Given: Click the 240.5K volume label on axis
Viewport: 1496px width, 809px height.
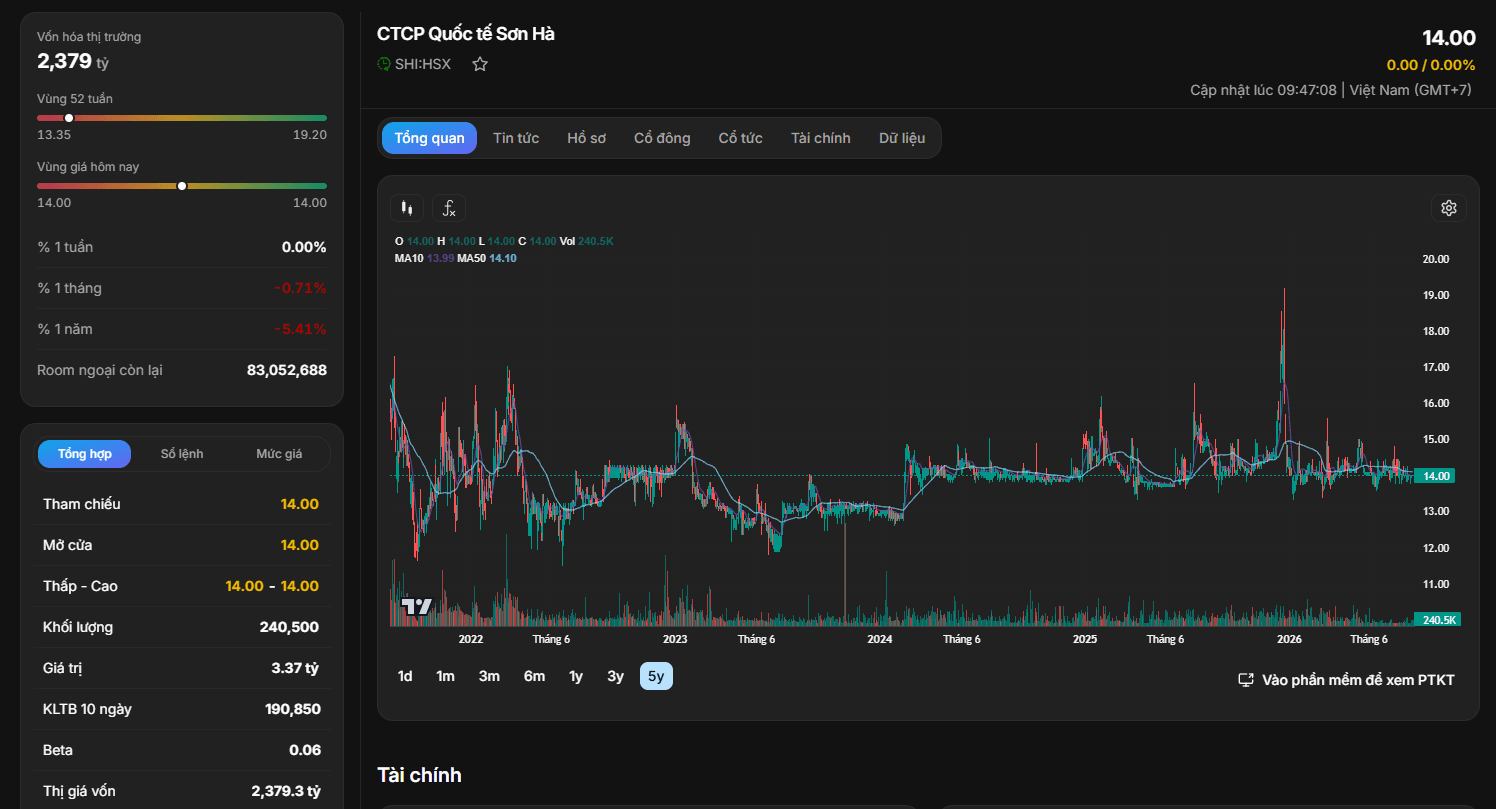Looking at the screenshot, I should tap(1437, 620).
